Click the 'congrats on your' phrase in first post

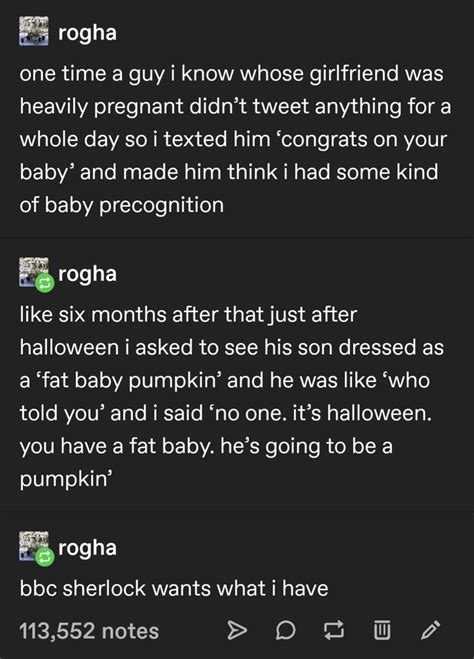(364, 139)
